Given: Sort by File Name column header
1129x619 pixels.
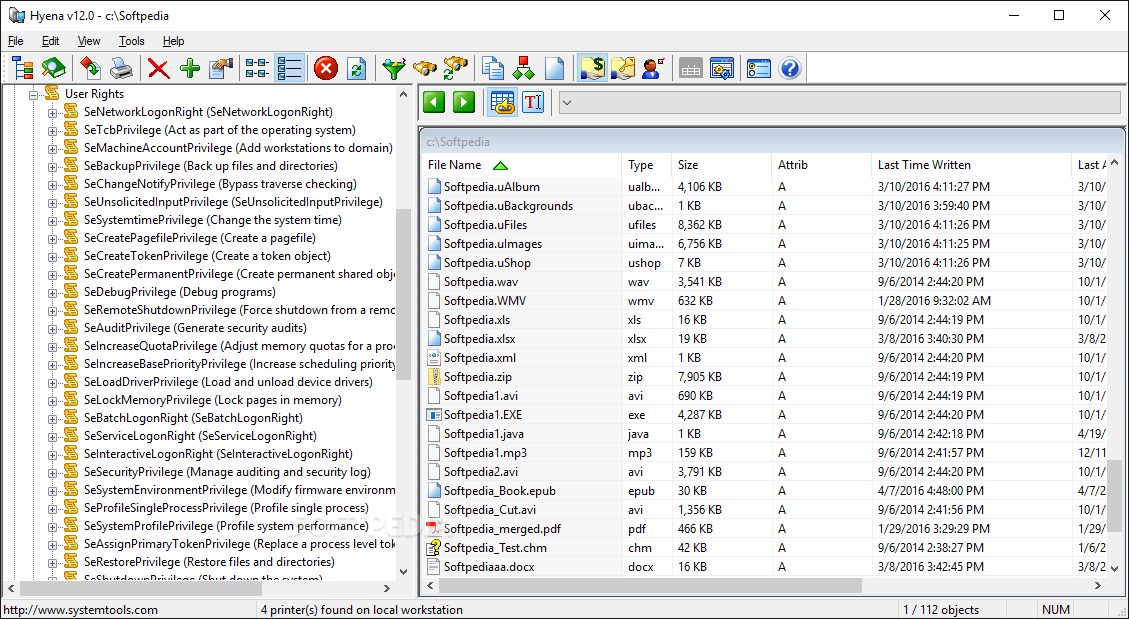Looking at the screenshot, I should pyautogui.click(x=521, y=165).
